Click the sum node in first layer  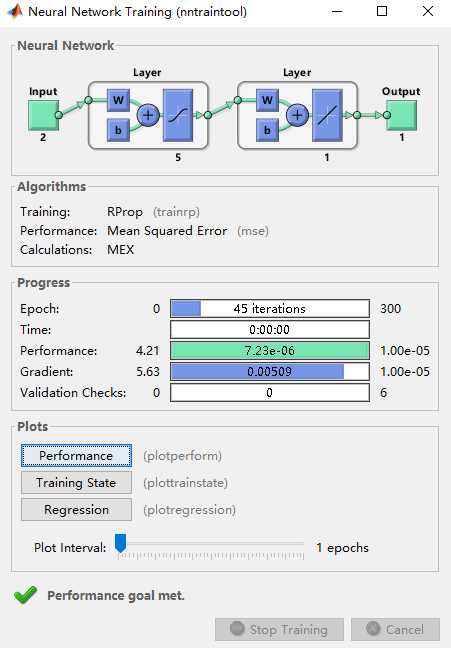coord(148,115)
